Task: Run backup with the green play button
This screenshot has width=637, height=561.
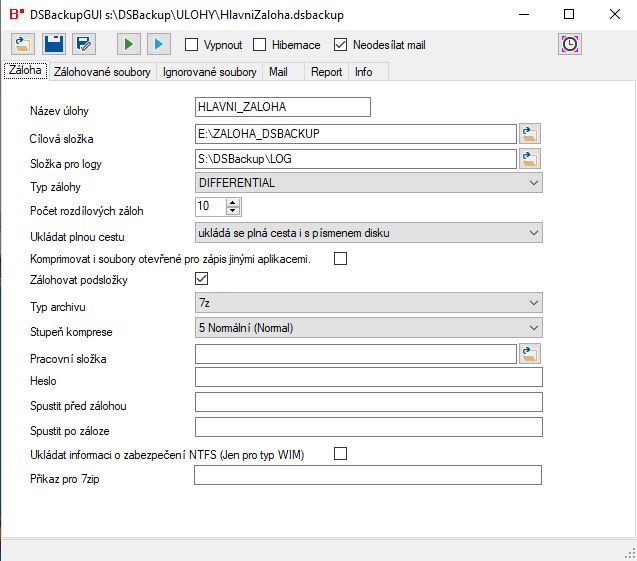Action: tap(129, 44)
